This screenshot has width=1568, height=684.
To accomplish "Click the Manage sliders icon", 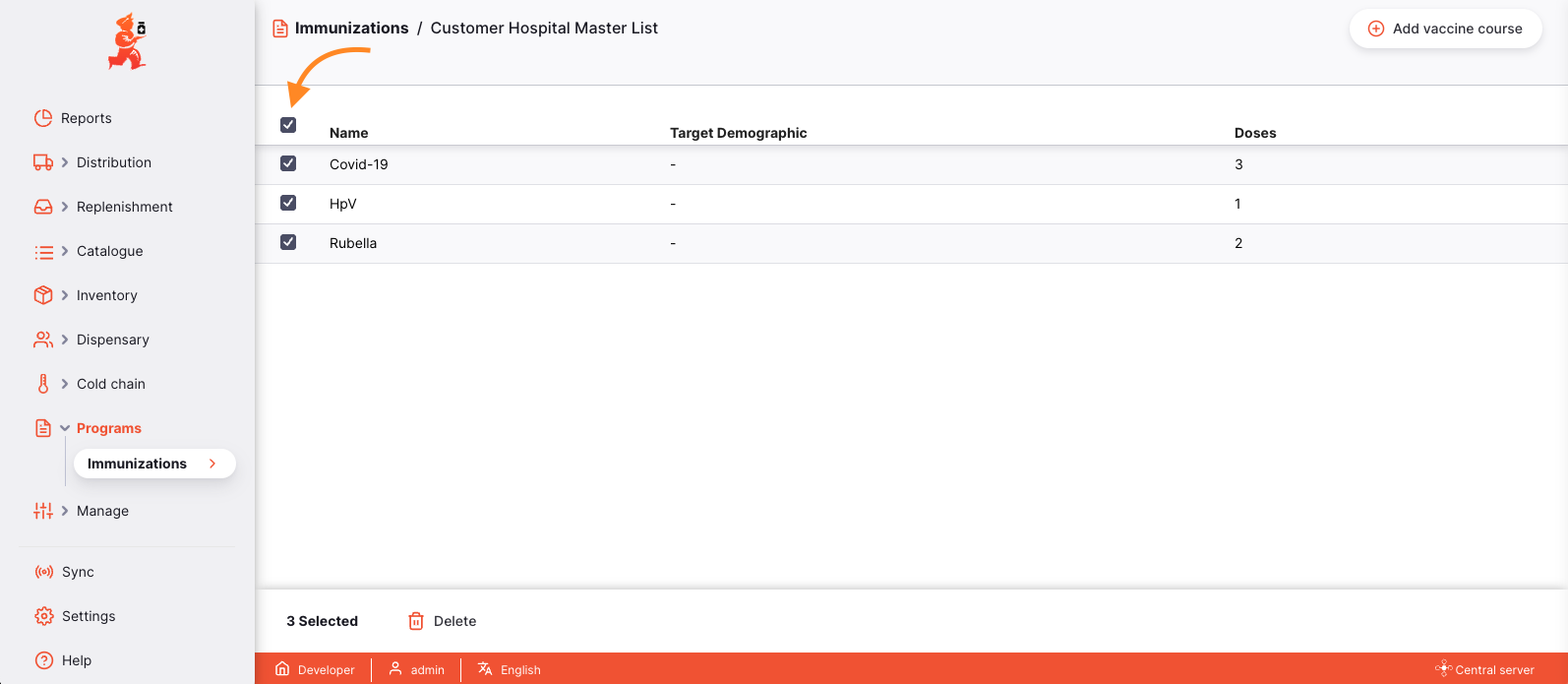I will 43,511.
